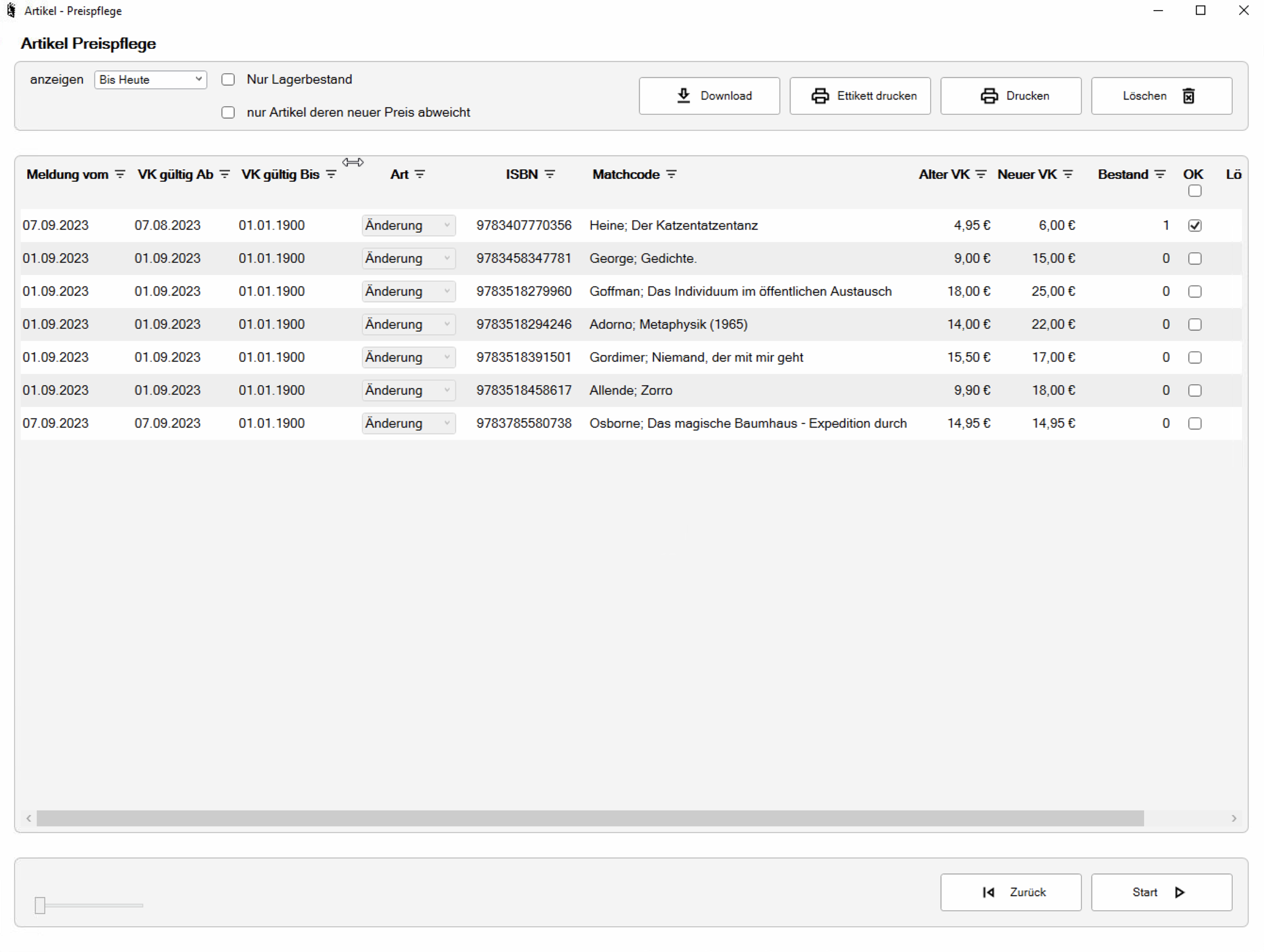Select ISBN cell 9783458347781
1264x952 pixels.
pos(524,259)
